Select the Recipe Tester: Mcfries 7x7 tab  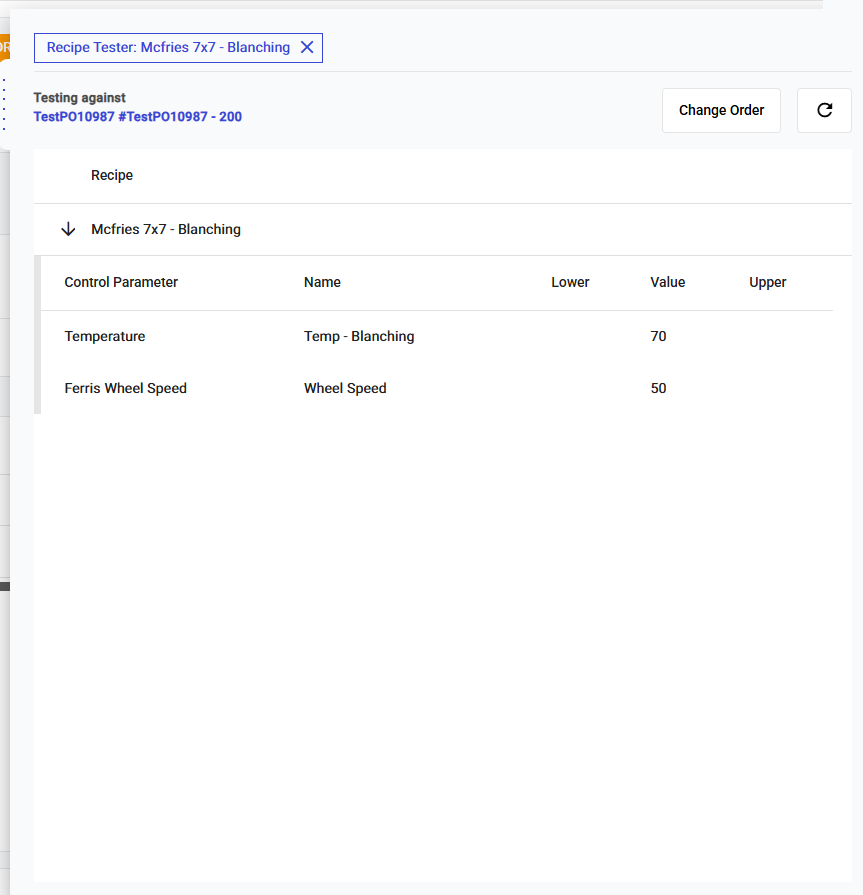[x=168, y=48]
